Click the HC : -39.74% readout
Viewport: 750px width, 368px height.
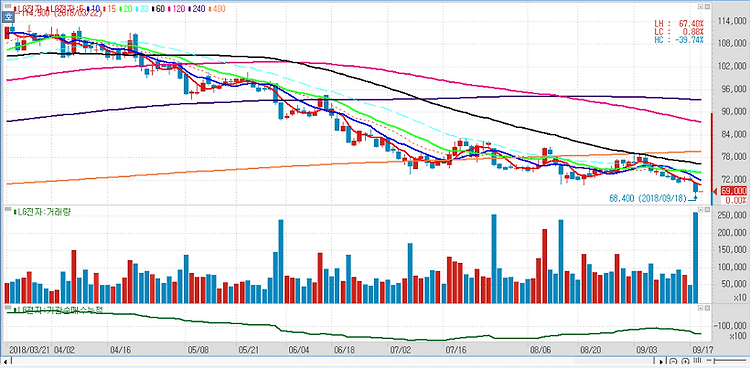click(x=679, y=39)
